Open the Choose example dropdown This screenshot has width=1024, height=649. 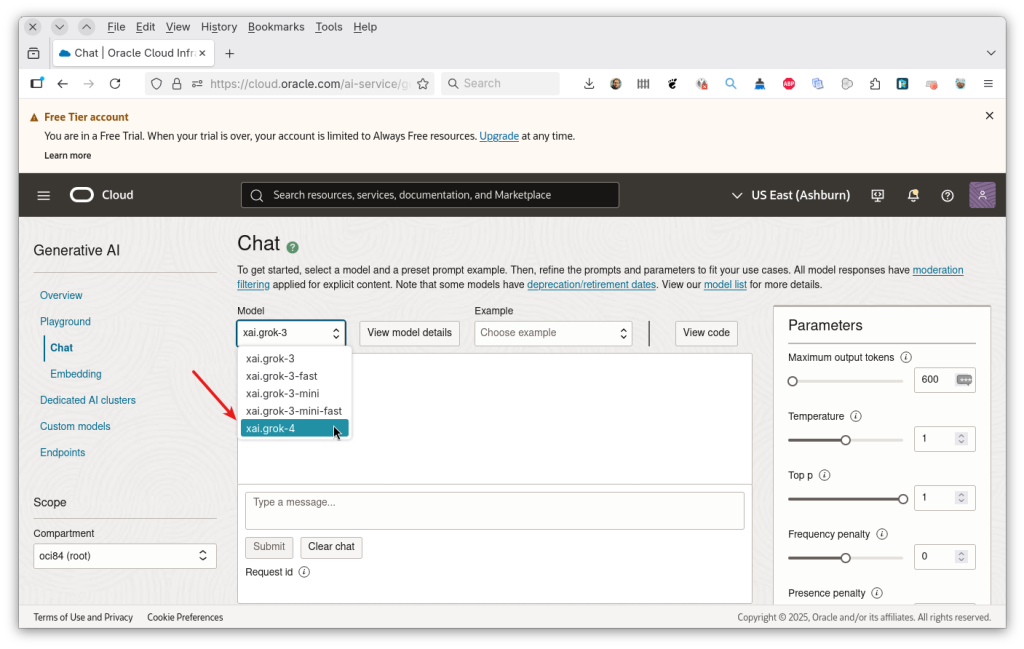point(553,333)
